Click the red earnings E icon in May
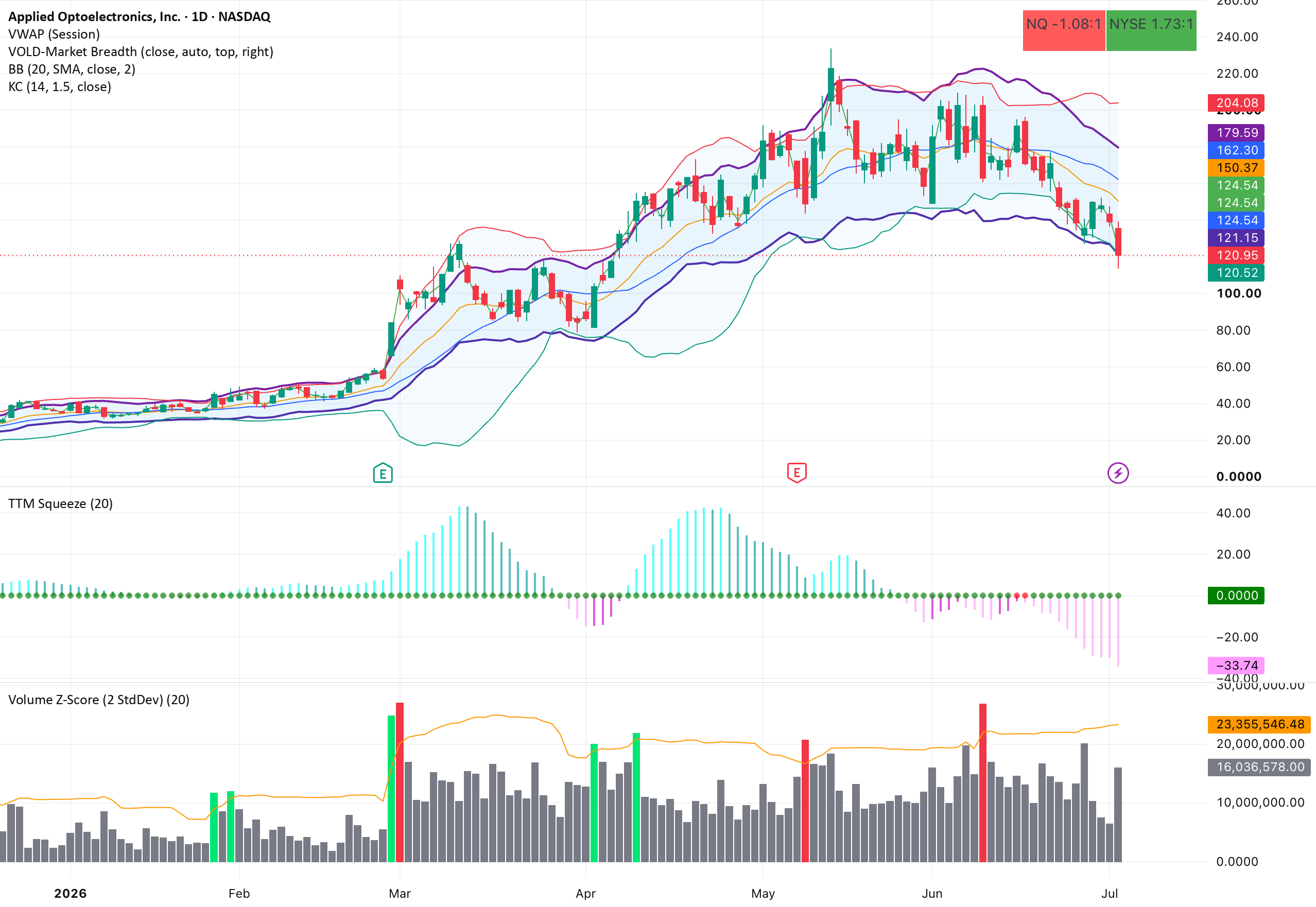Screen dimensions: 1316x907 tap(796, 473)
